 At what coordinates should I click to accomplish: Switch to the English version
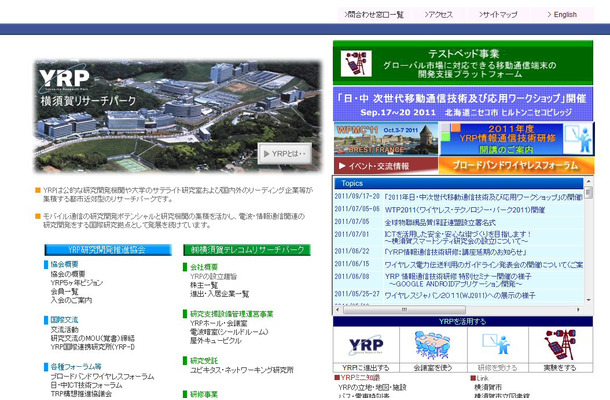(562, 15)
